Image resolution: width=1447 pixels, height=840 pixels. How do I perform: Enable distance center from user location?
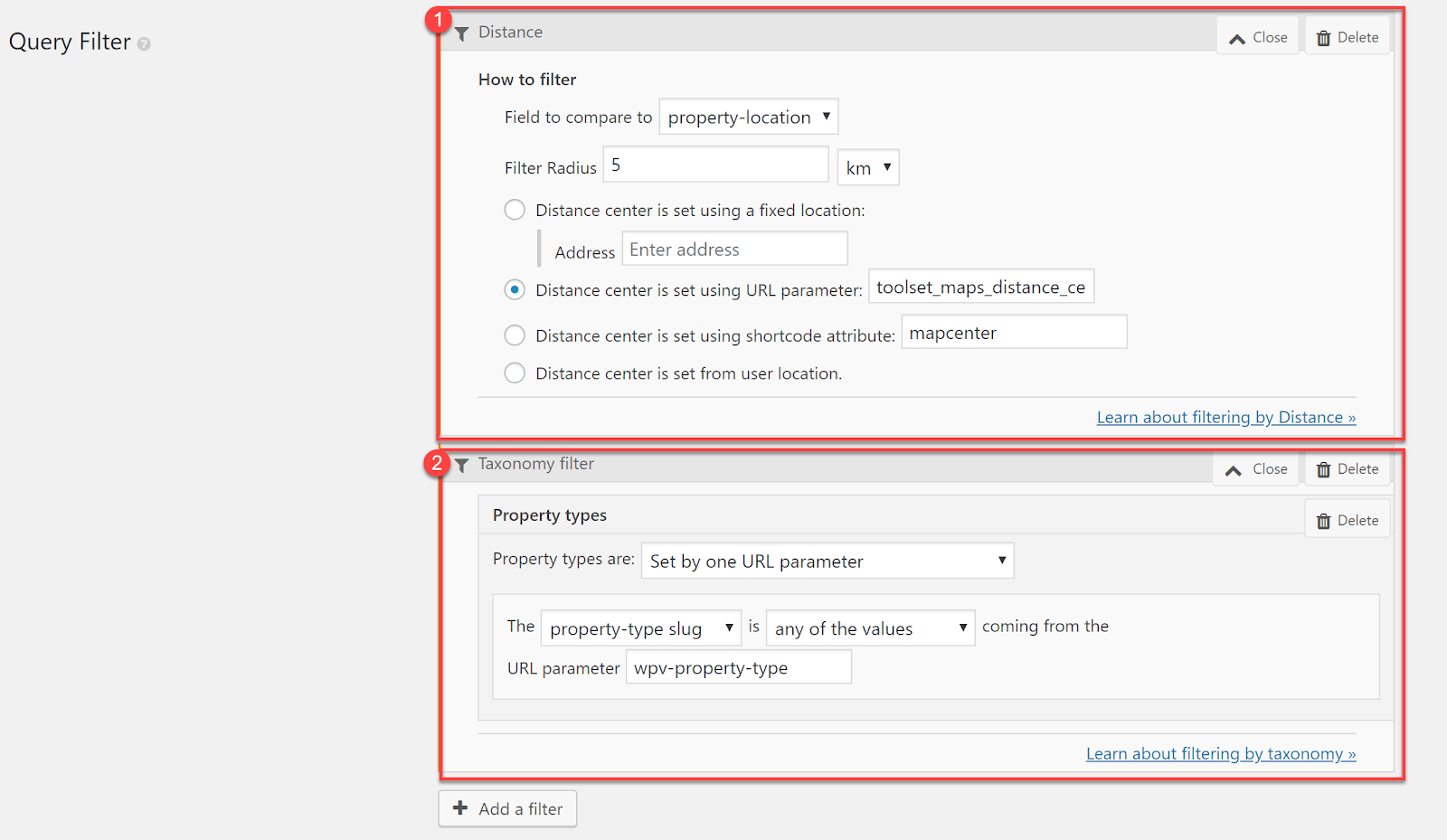514,373
